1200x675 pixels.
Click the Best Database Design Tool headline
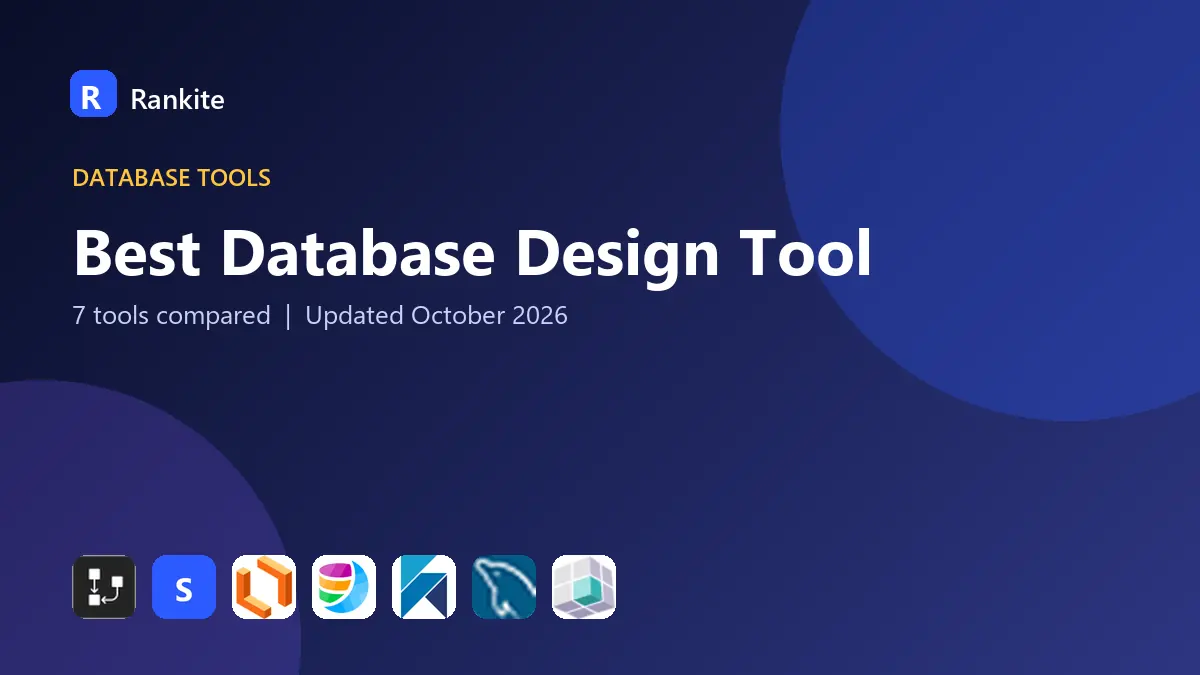click(472, 253)
